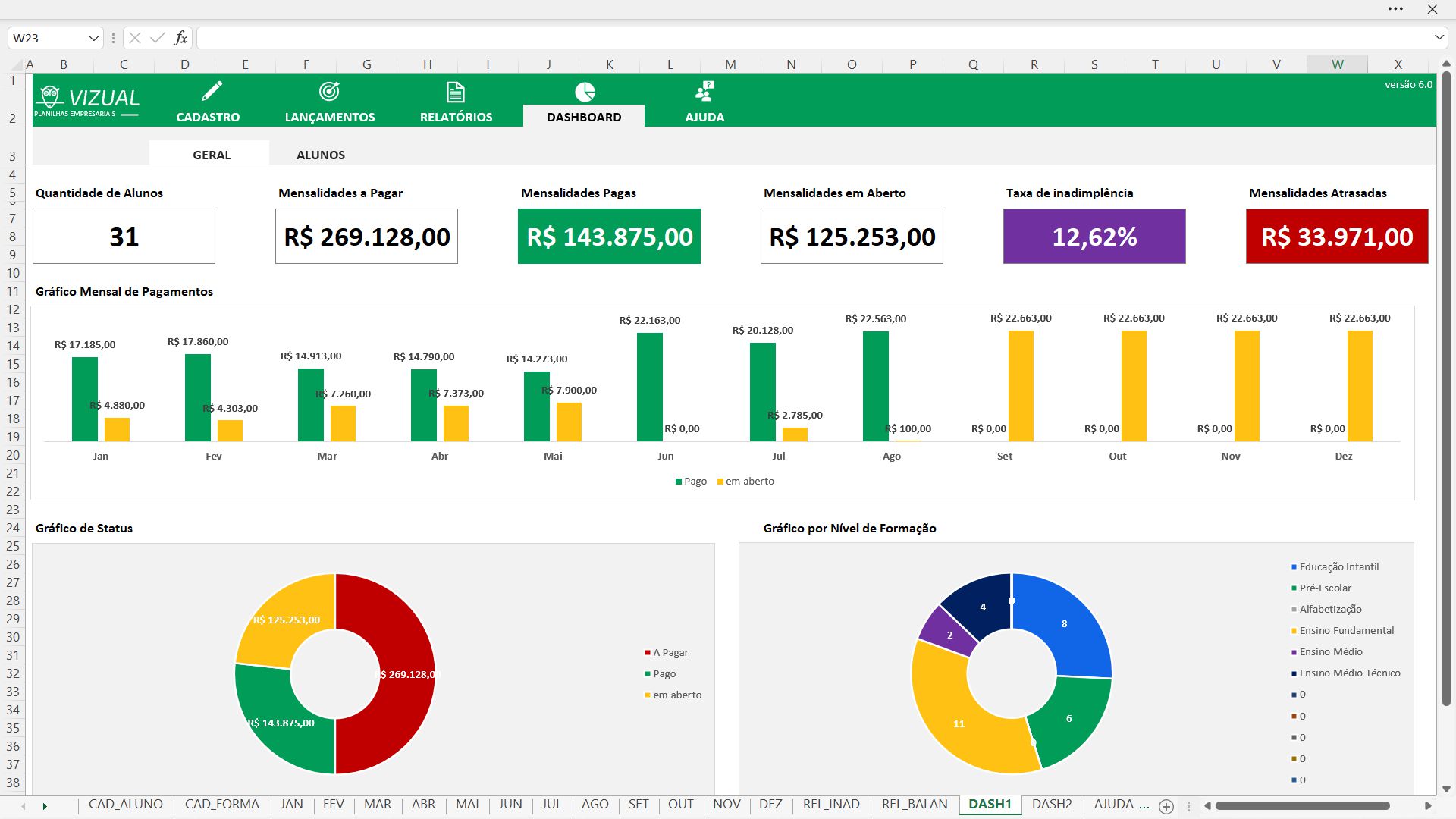Click the AJUDA help person icon

(x=704, y=92)
